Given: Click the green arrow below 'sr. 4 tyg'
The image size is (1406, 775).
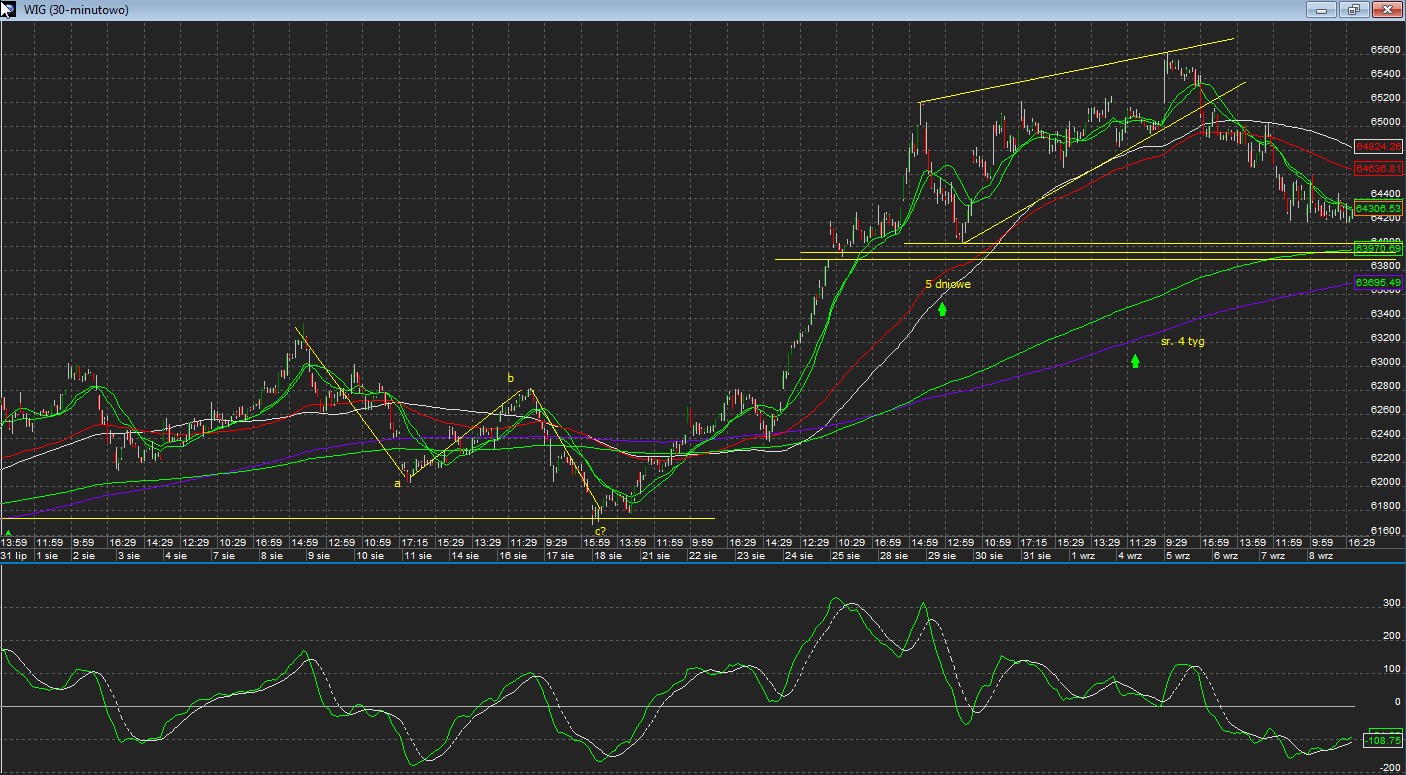Looking at the screenshot, I should tap(1136, 361).
